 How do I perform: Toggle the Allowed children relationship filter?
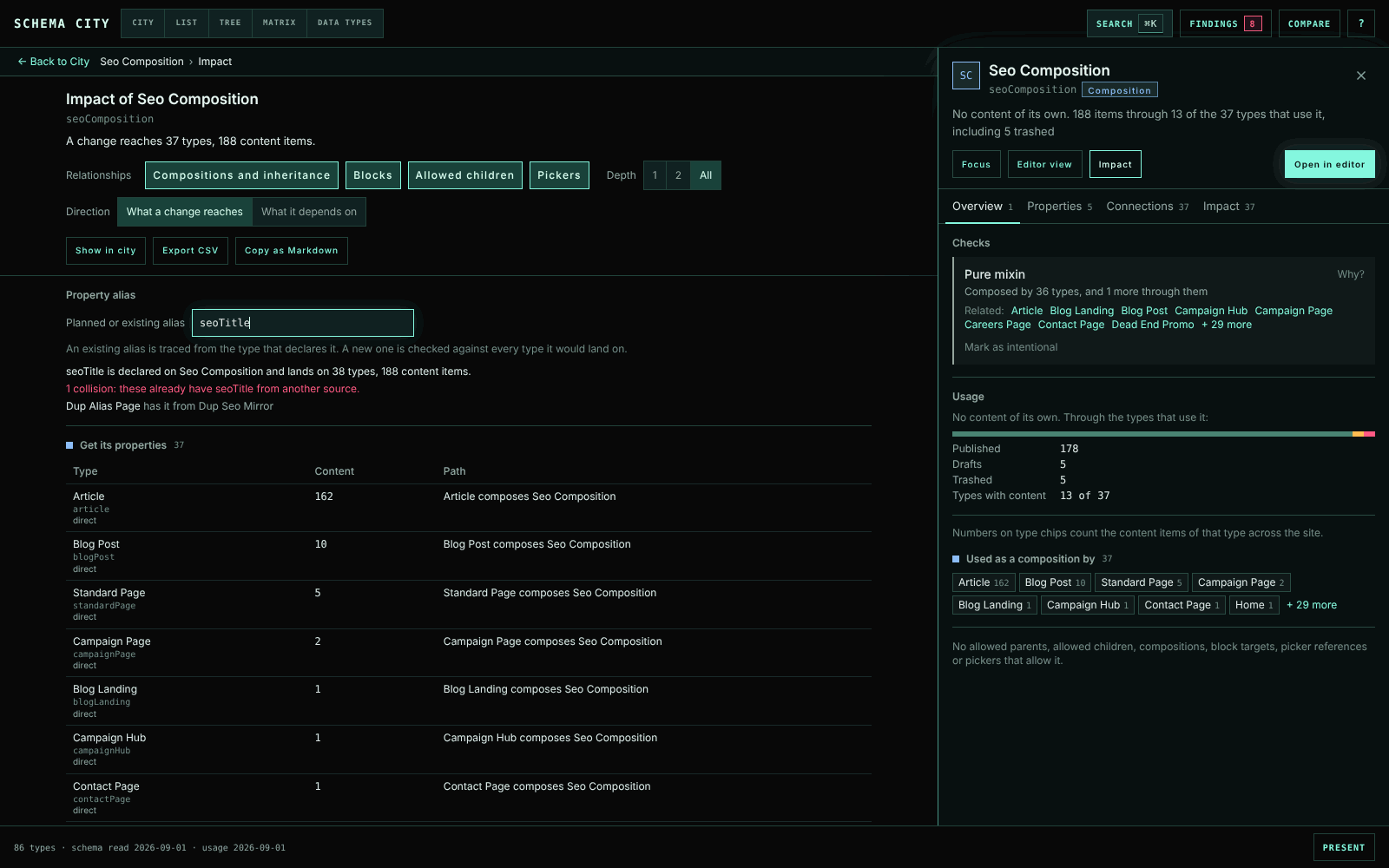click(465, 175)
